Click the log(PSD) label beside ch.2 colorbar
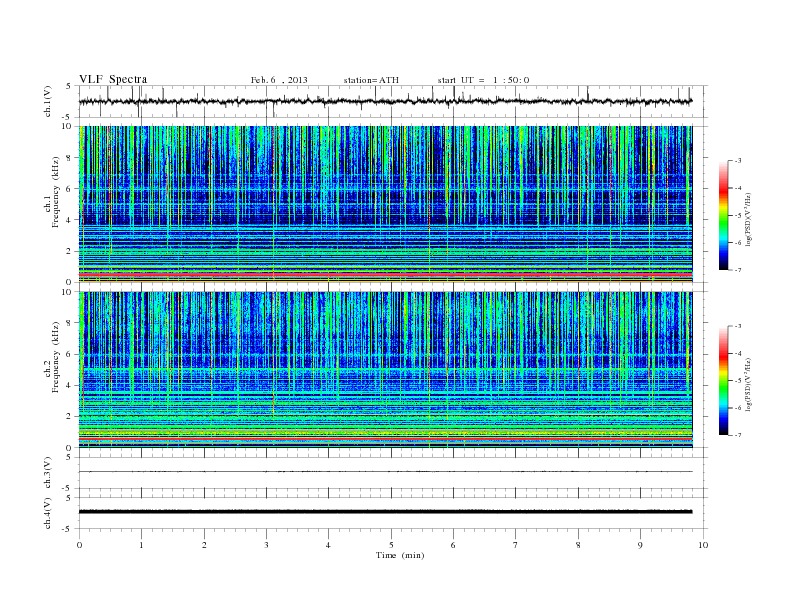Viewport: 792px width, 612px height. pos(748,384)
